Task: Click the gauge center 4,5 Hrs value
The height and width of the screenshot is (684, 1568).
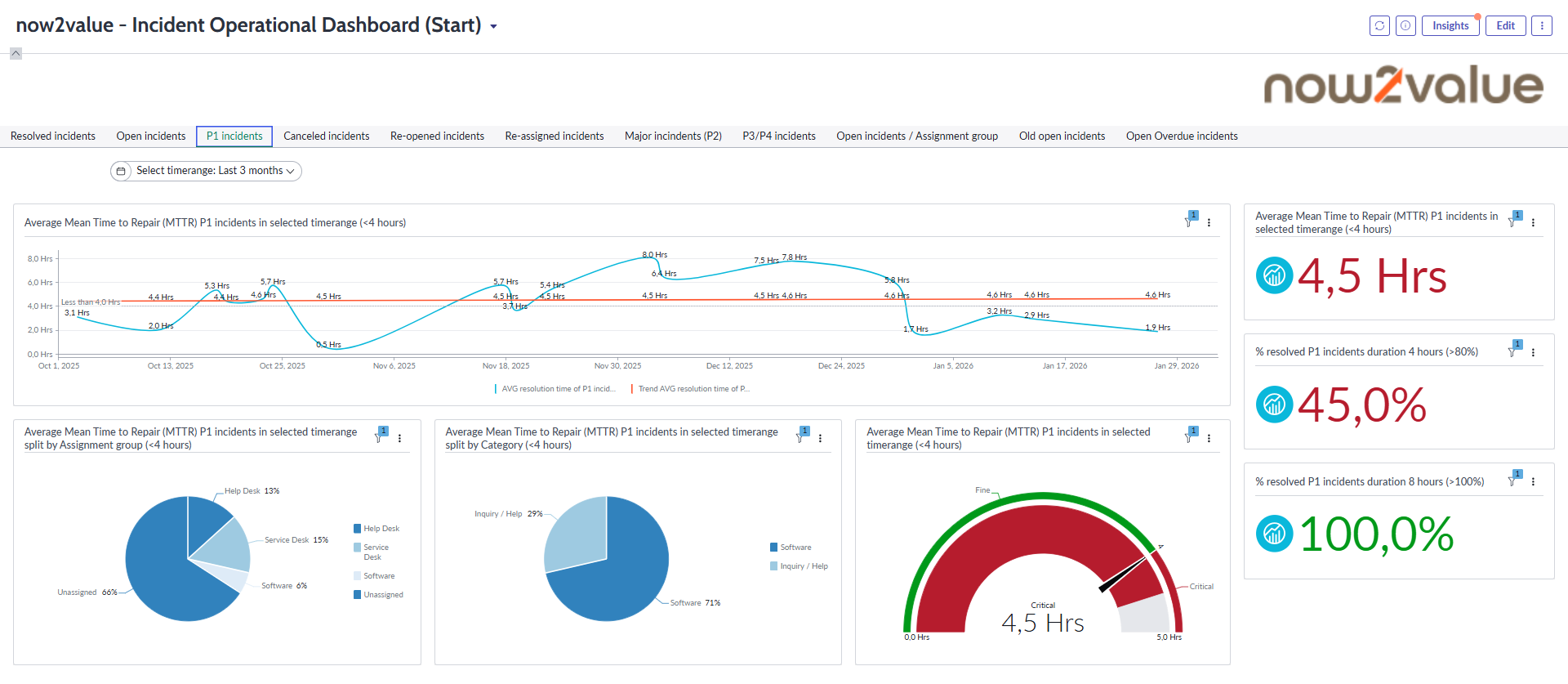Action: 1043,624
